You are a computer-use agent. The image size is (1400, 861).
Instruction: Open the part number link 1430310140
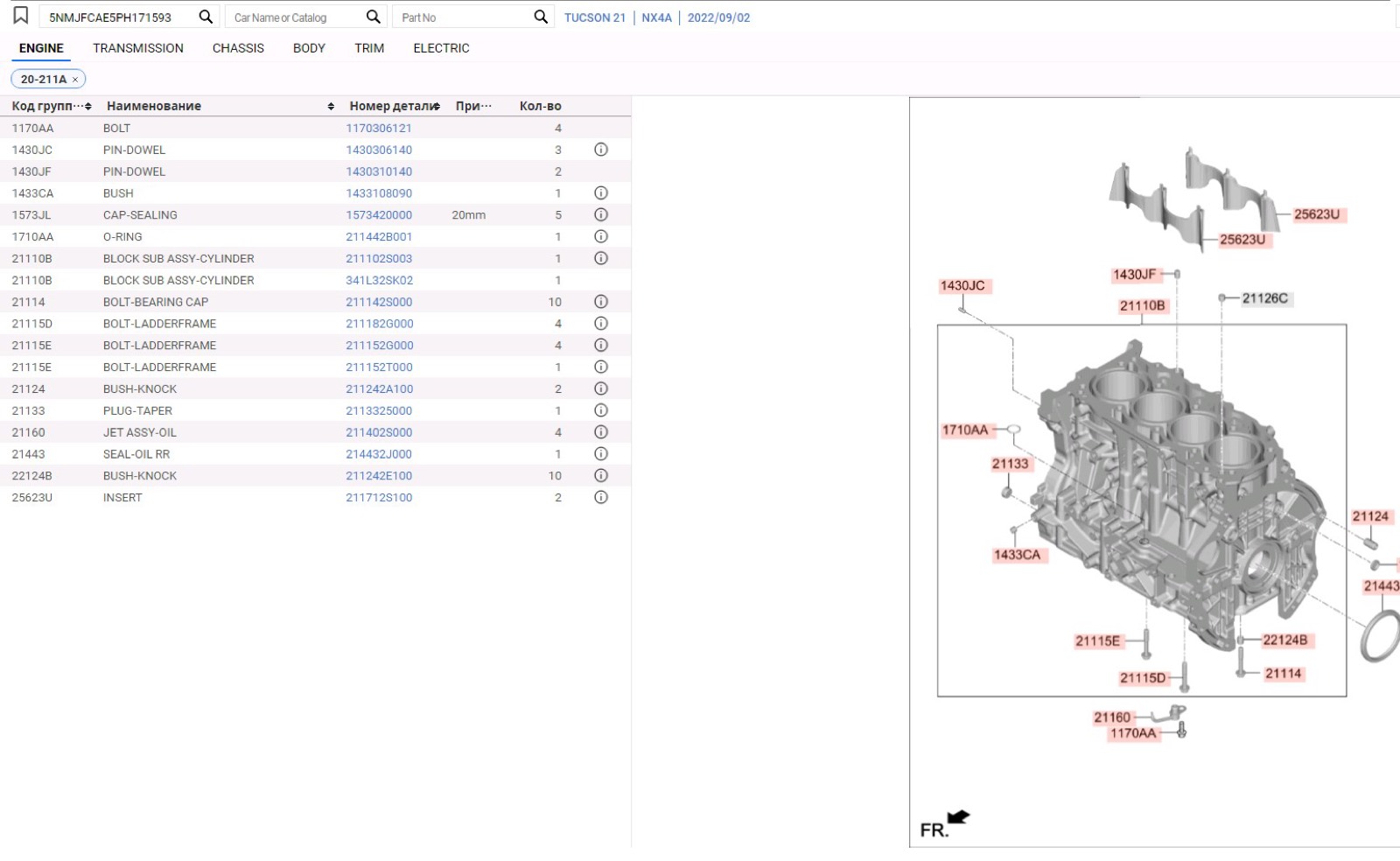(x=379, y=171)
